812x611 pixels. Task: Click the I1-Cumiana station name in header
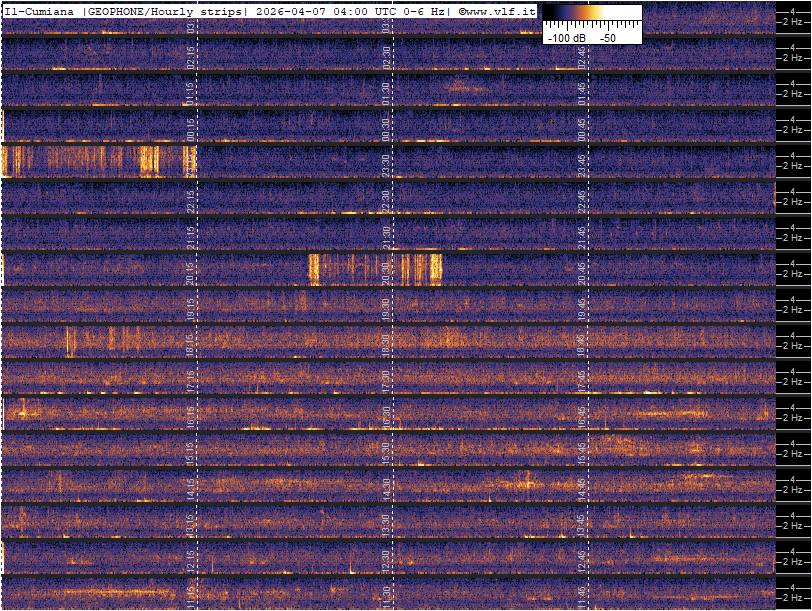(39, 11)
